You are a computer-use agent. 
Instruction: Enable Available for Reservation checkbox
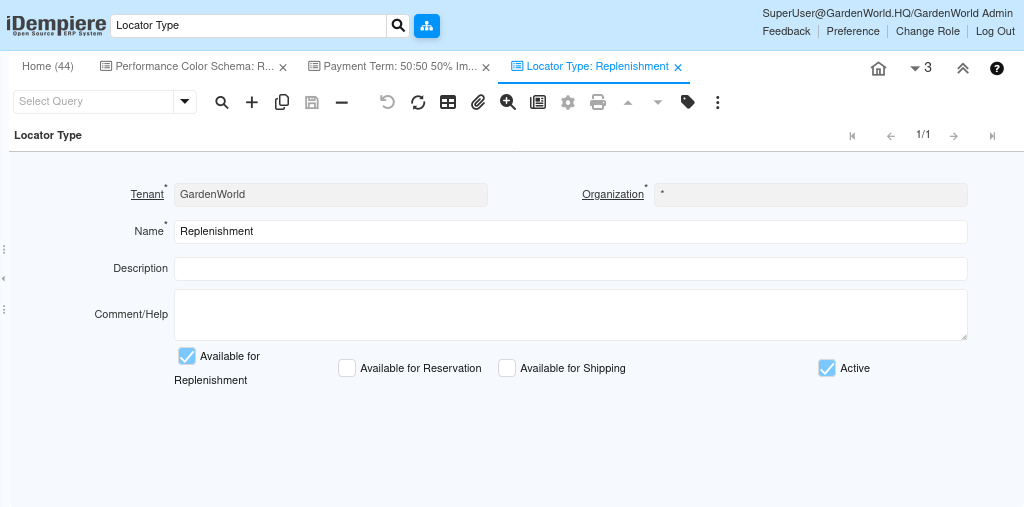pyautogui.click(x=347, y=368)
